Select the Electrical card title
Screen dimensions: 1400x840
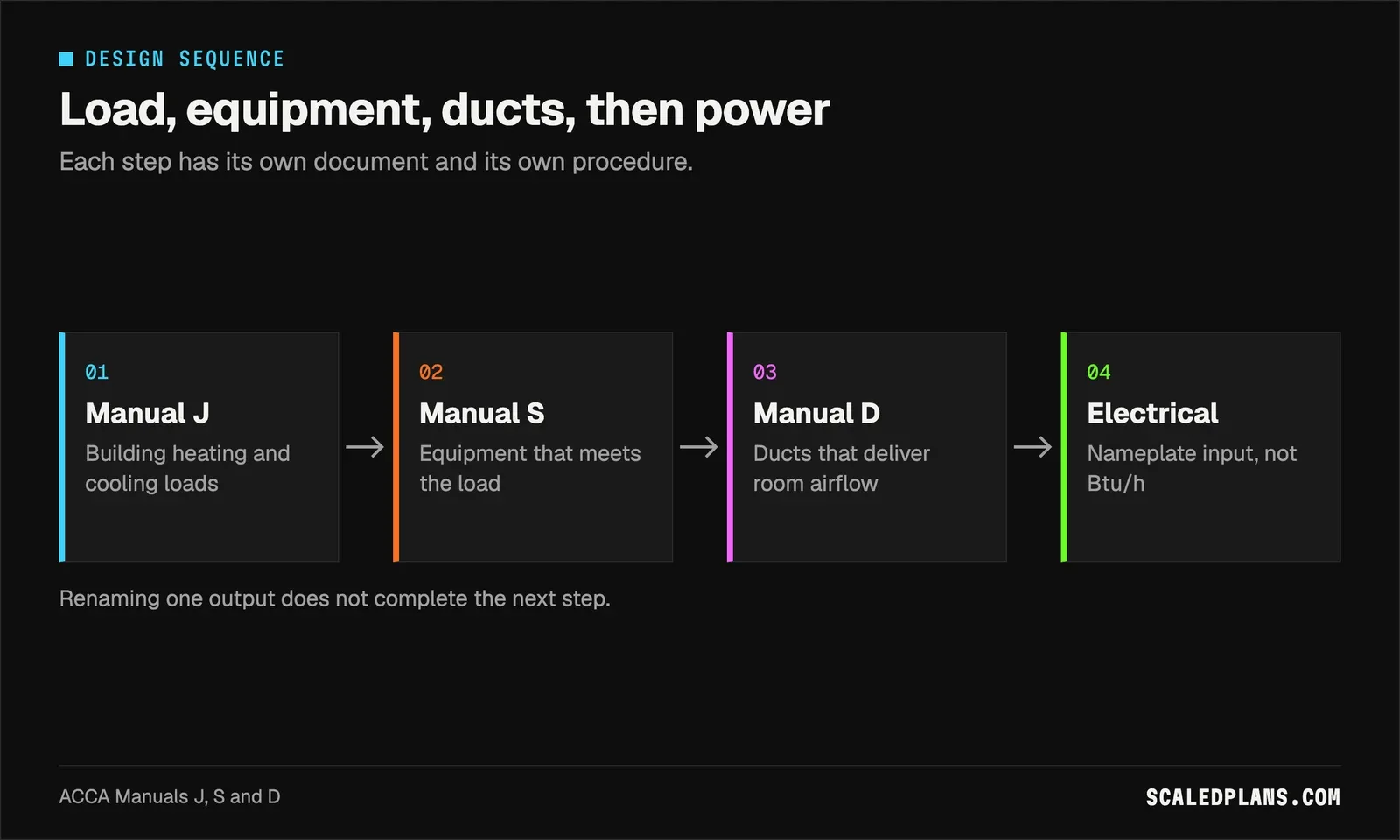1152,413
